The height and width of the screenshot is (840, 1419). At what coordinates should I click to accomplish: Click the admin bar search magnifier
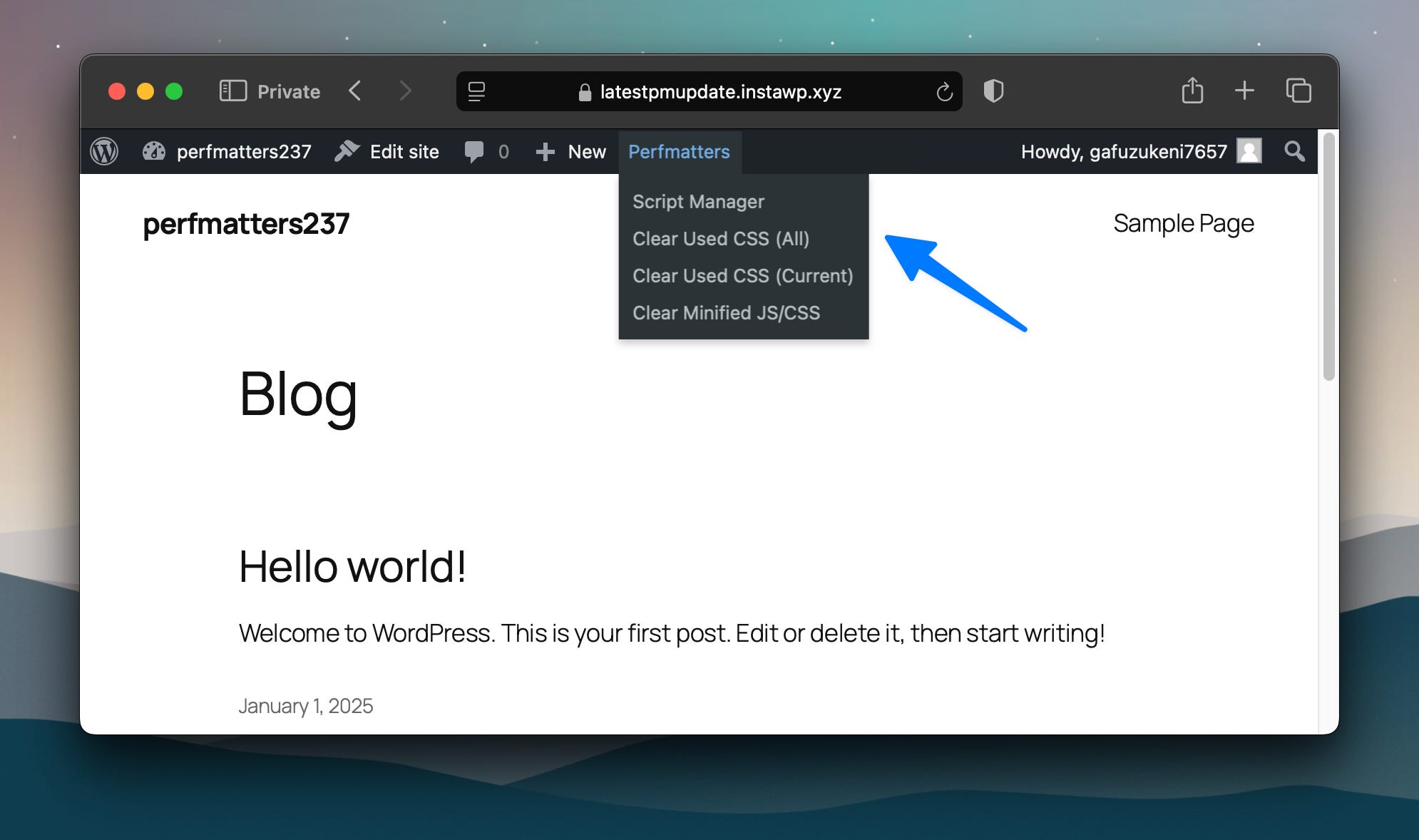tap(1294, 151)
